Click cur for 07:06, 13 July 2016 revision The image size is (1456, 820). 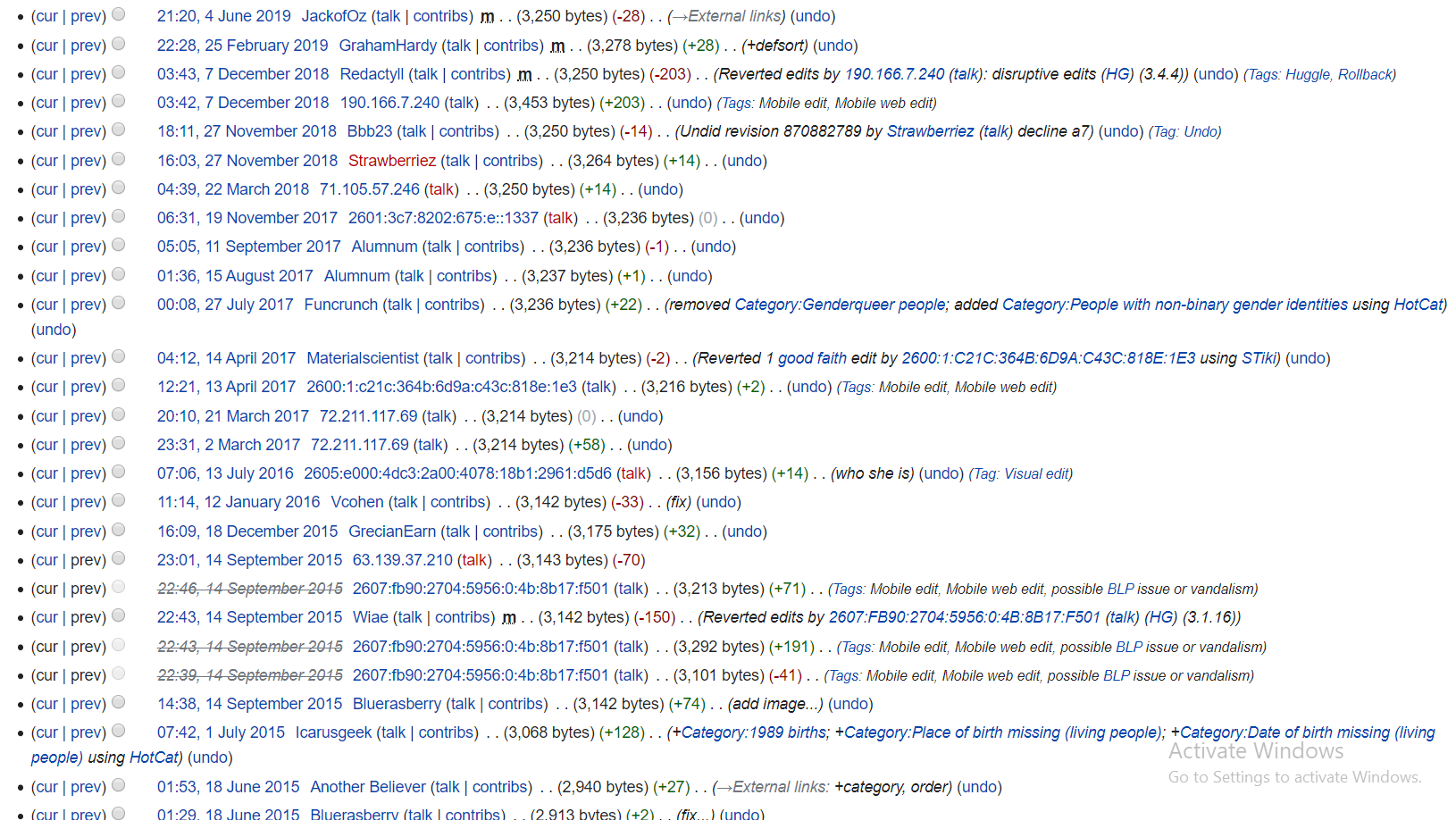pyautogui.click(x=46, y=473)
